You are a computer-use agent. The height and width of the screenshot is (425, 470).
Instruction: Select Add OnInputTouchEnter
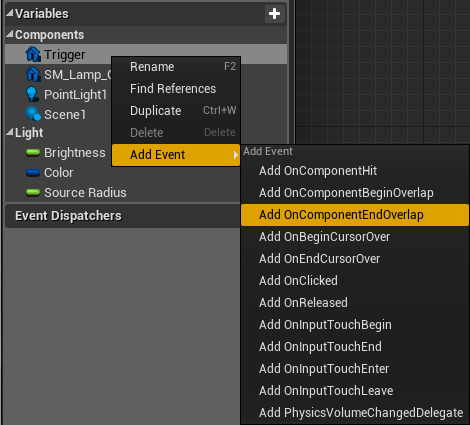pyautogui.click(x=355, y=369)
